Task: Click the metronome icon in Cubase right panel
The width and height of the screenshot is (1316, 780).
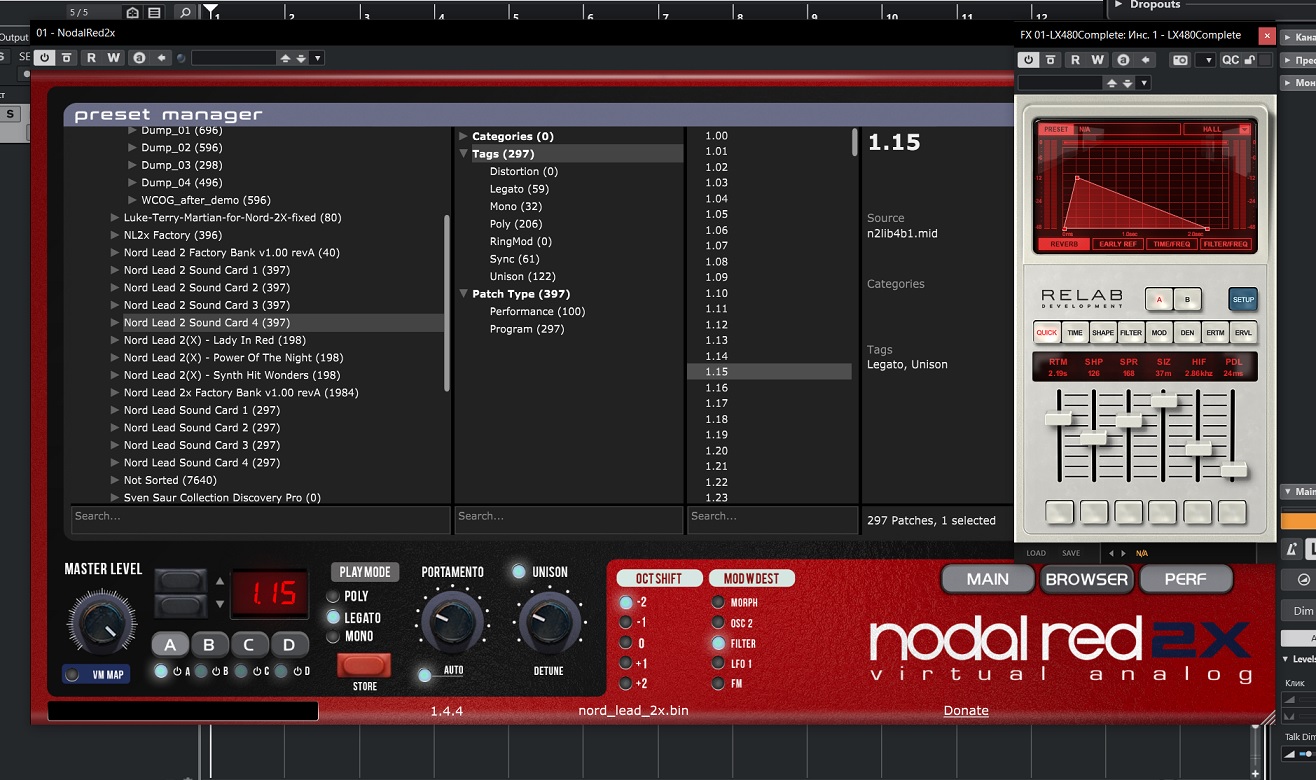Action: click(1292, 548)
